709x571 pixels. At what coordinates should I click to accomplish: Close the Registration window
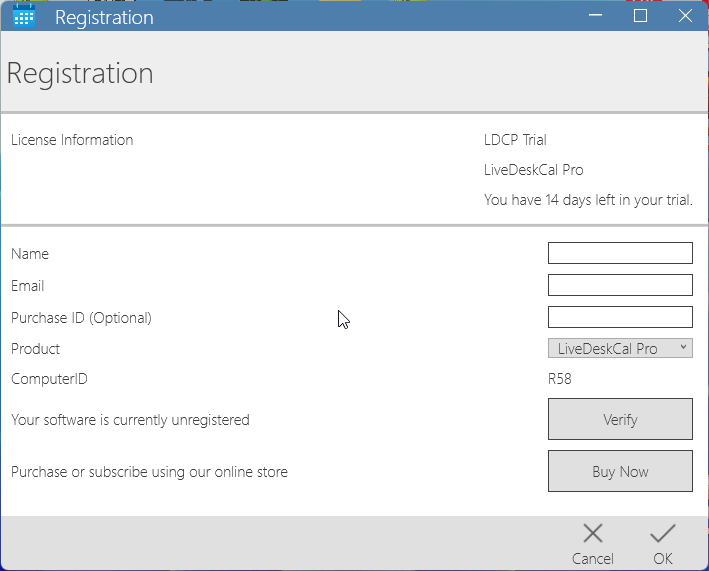[x=685, y=16]
